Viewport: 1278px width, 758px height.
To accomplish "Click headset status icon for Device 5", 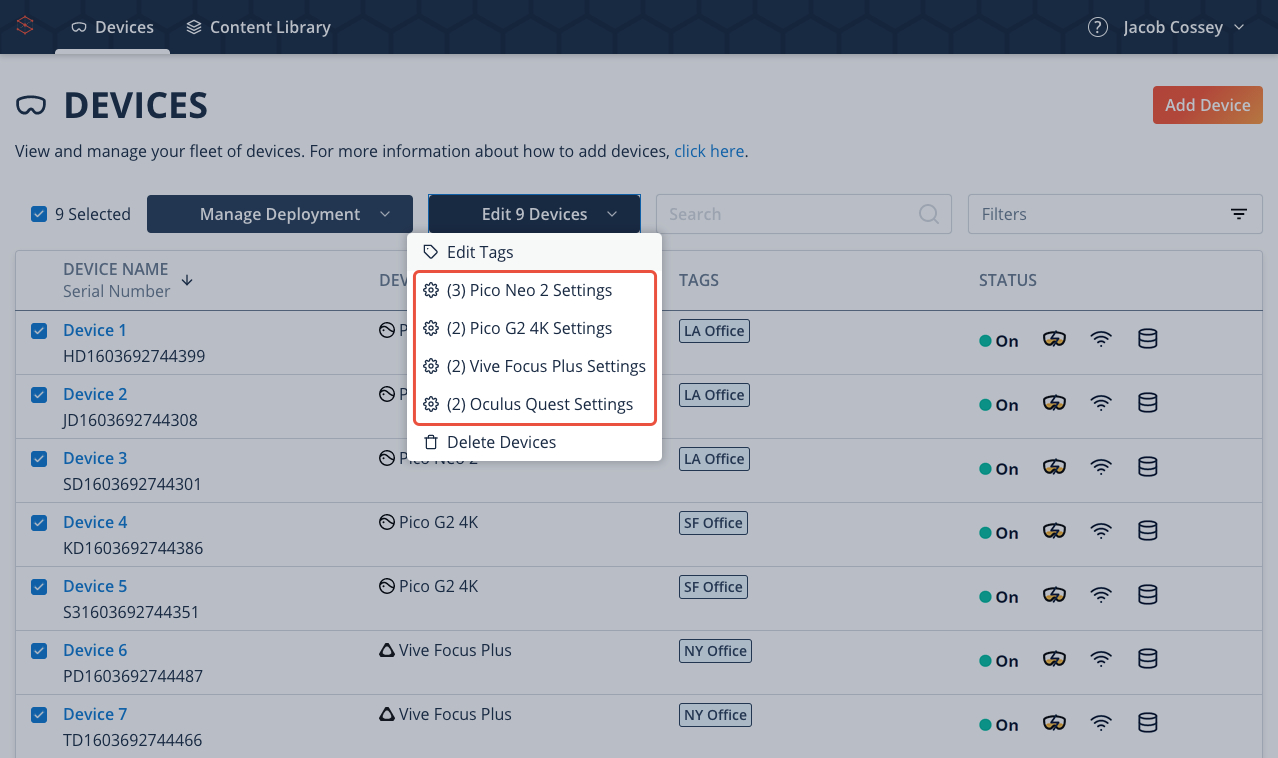I will tap(1054, 596).
